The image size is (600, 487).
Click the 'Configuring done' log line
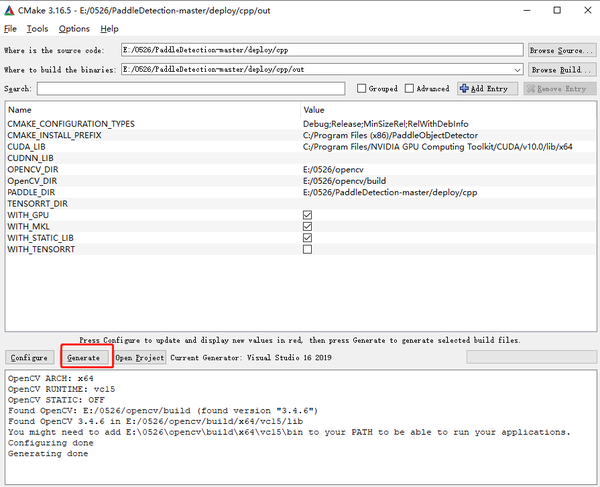click(51, 443)
